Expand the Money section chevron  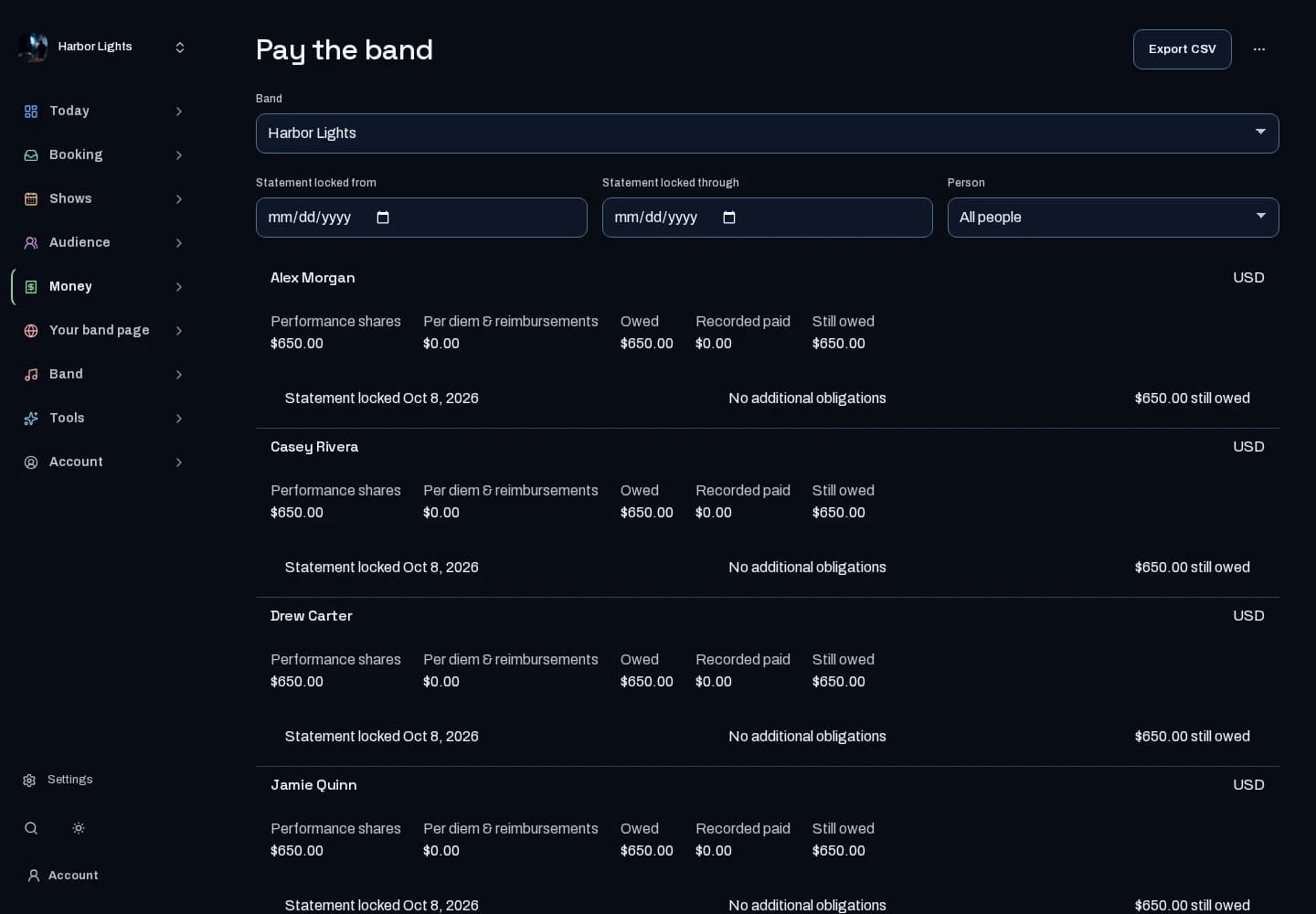179,287
